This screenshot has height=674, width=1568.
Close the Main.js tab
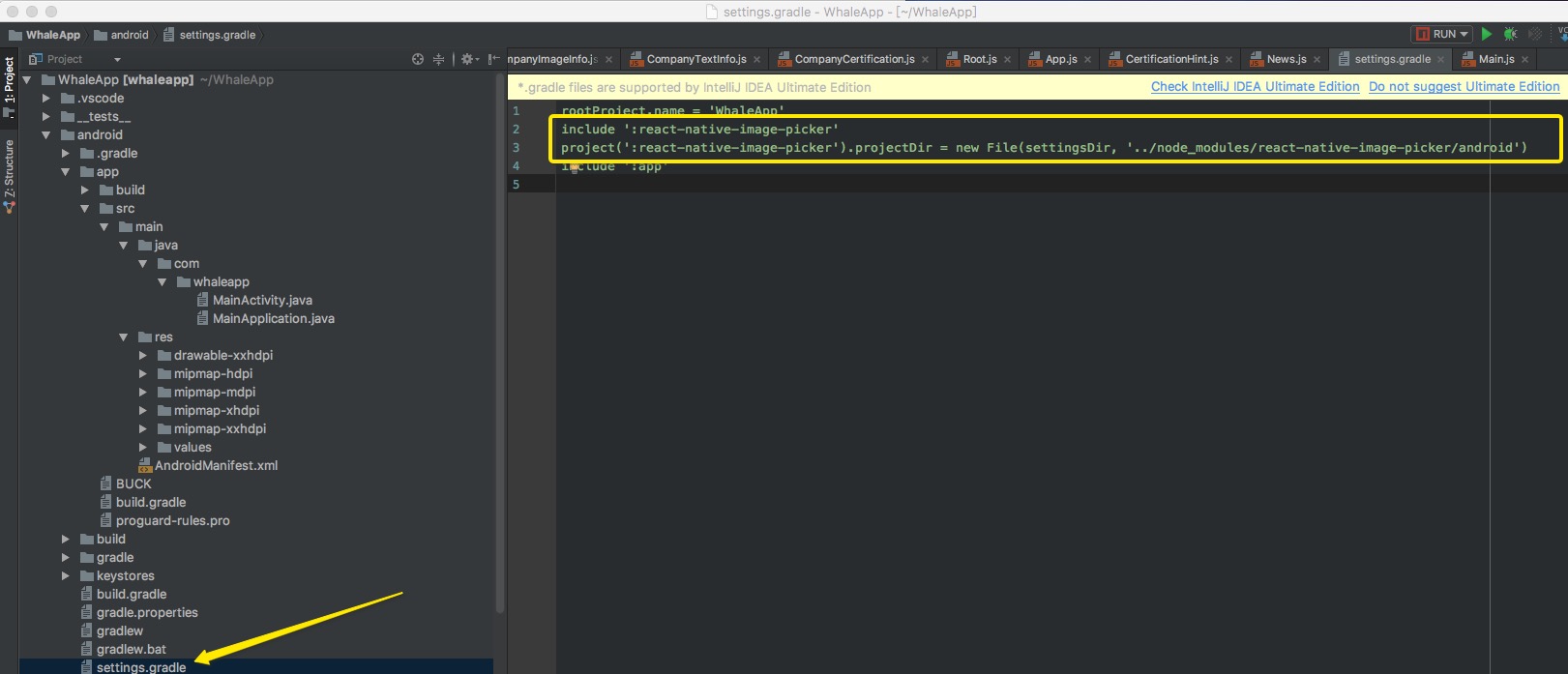click(x=1524, y=60)
